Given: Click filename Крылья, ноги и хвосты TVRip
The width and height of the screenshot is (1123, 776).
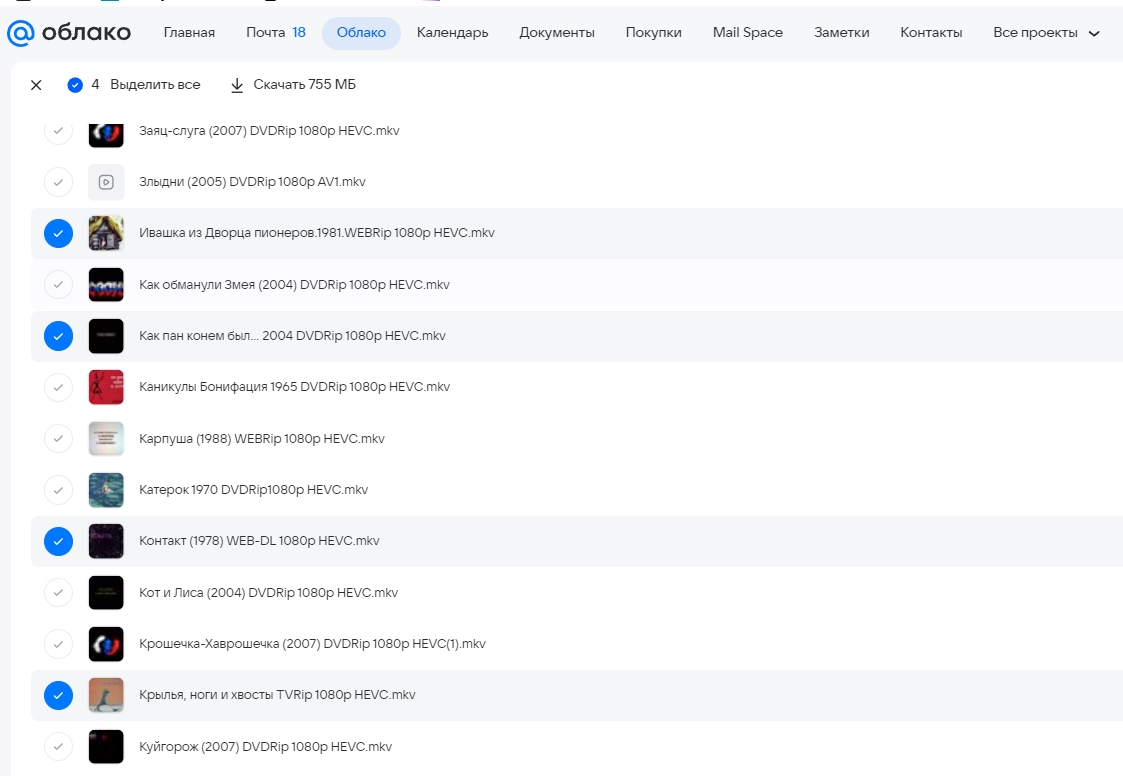Looking at the screenshot, I should tap(277, 694).
